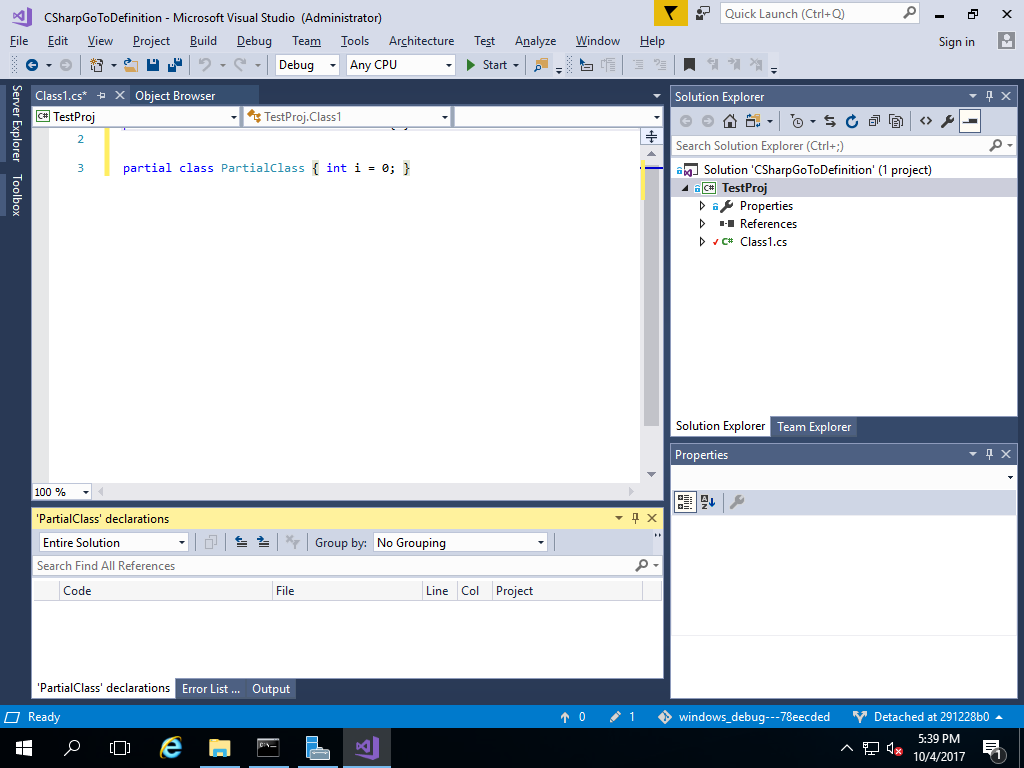Click the Home icon in Solution Explorer
The height and width of the screenshot is (768, 1024).
pyautogui.click(x=730, y=121)
